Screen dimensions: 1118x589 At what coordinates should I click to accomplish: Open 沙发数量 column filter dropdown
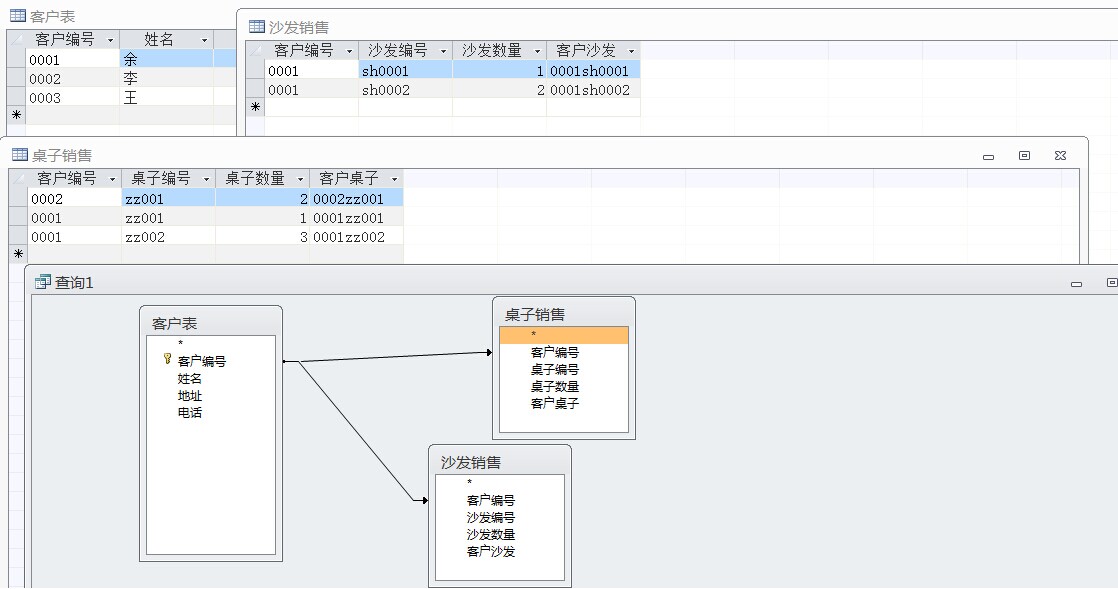tap(537, 51)
